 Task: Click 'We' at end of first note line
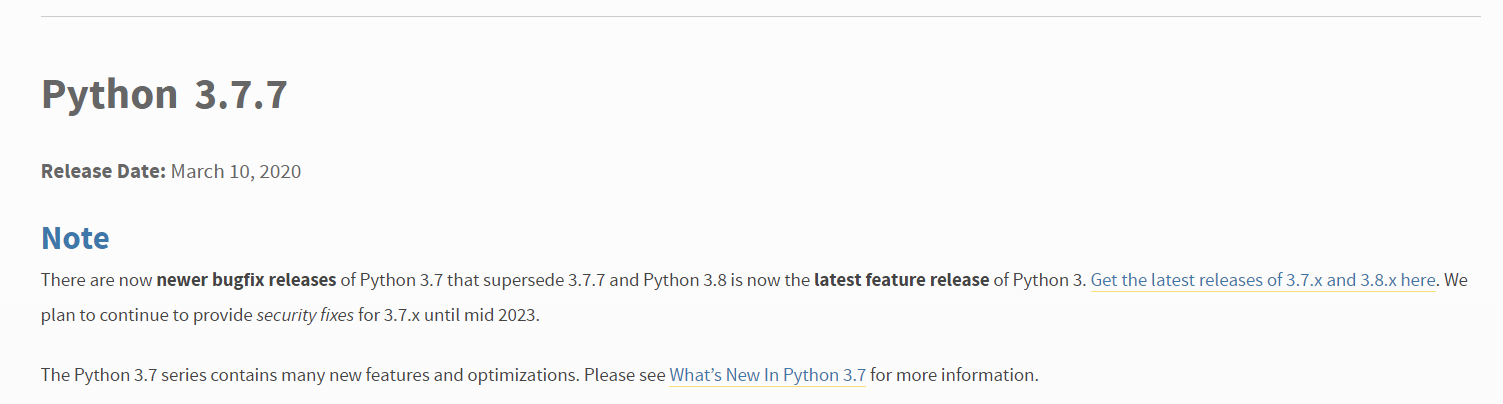coord(1455,280)
